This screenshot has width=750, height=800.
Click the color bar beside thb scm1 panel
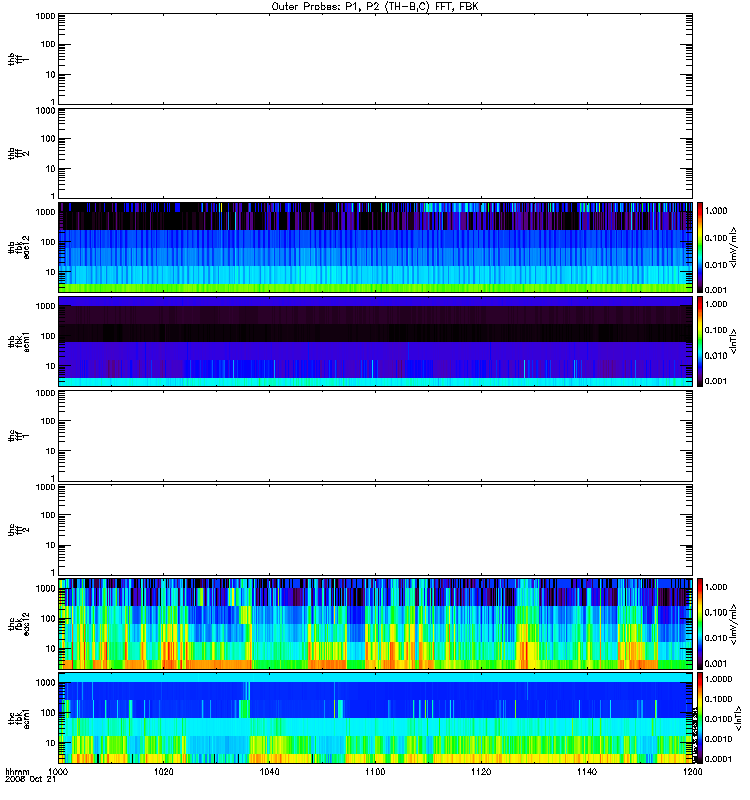(701, 341)
